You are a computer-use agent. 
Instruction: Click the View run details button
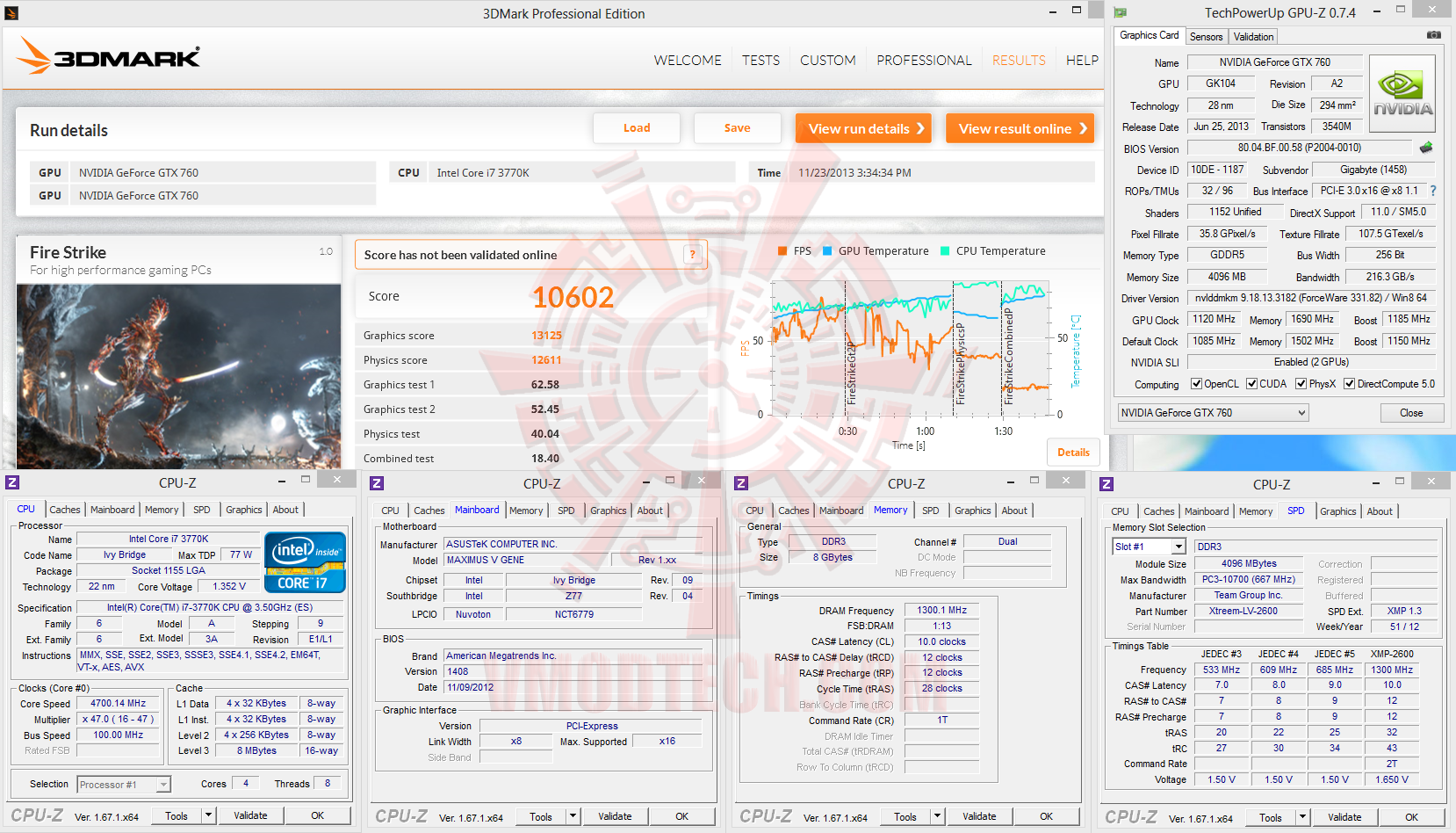[864, 128]
